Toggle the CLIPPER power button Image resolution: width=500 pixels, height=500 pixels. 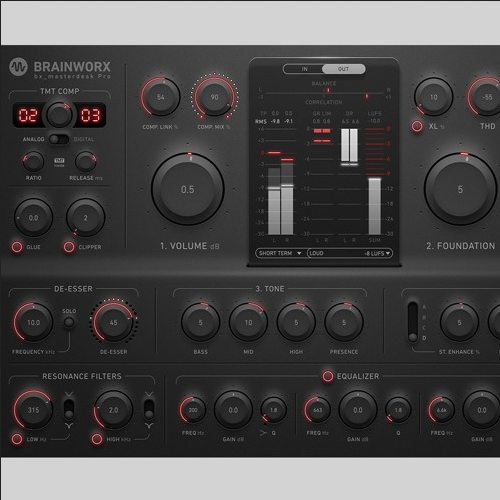(x=69, y=247)
